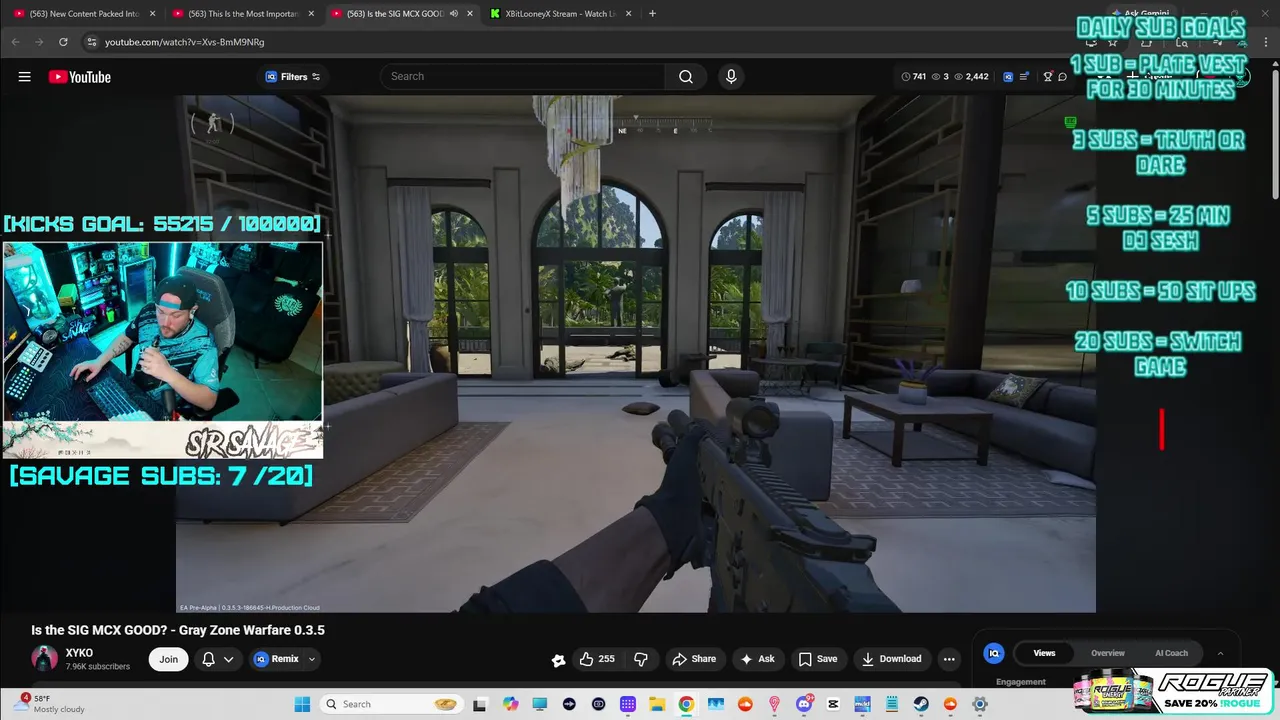Open CapCut from the taskbar

tap(833, 704)
